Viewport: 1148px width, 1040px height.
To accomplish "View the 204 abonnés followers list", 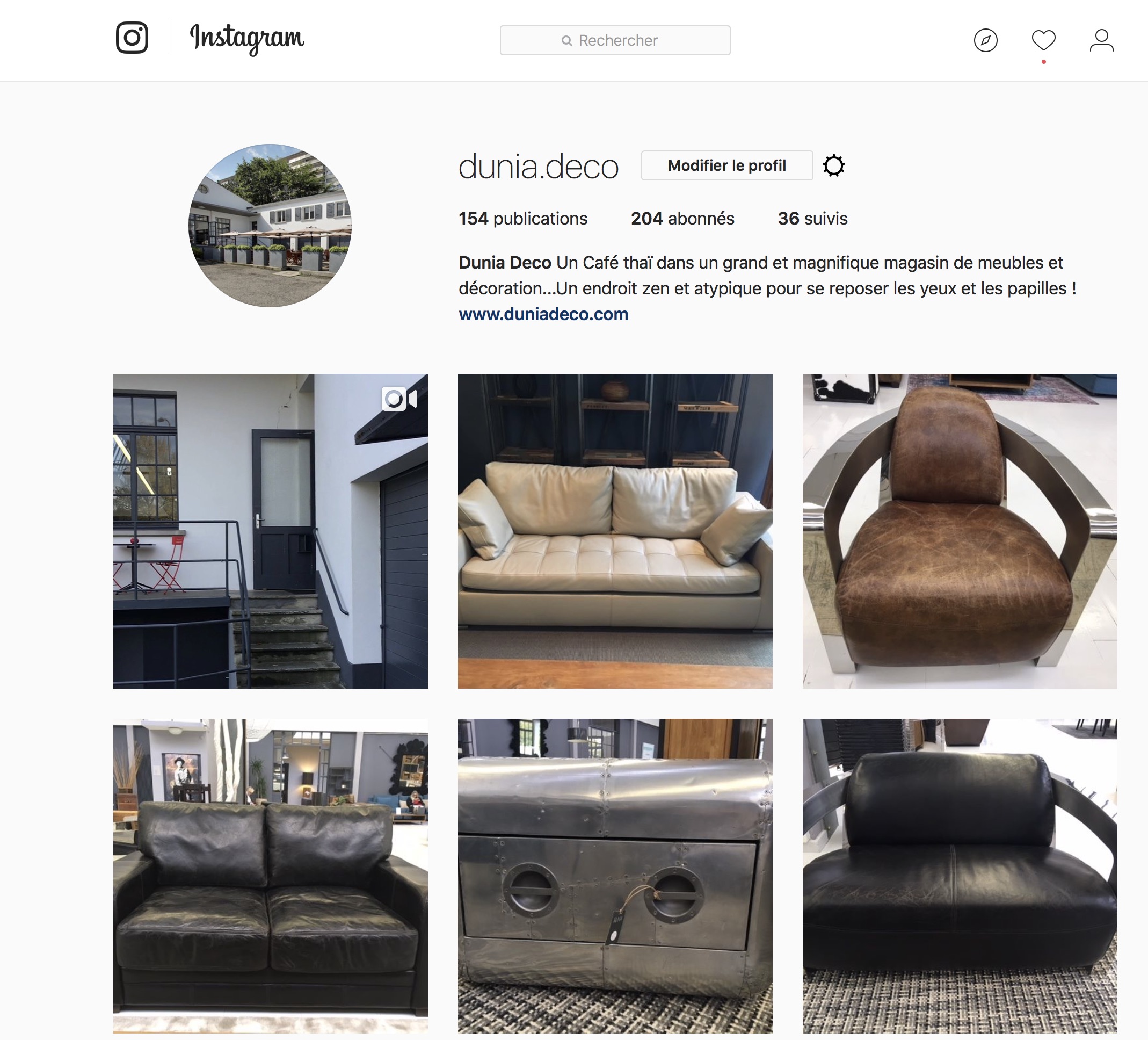I will [682, 219].
